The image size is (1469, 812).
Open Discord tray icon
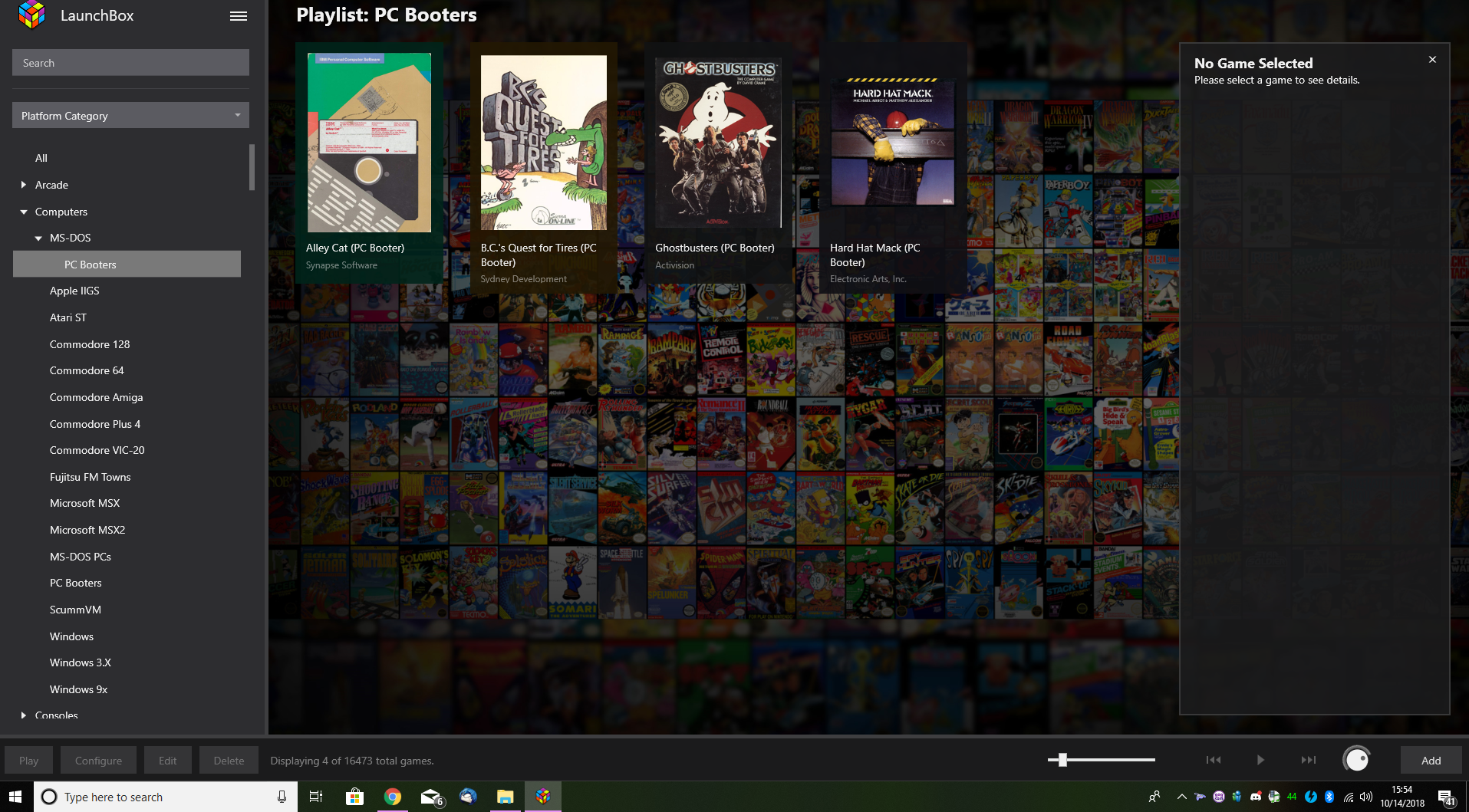[x=1255, y=797]
